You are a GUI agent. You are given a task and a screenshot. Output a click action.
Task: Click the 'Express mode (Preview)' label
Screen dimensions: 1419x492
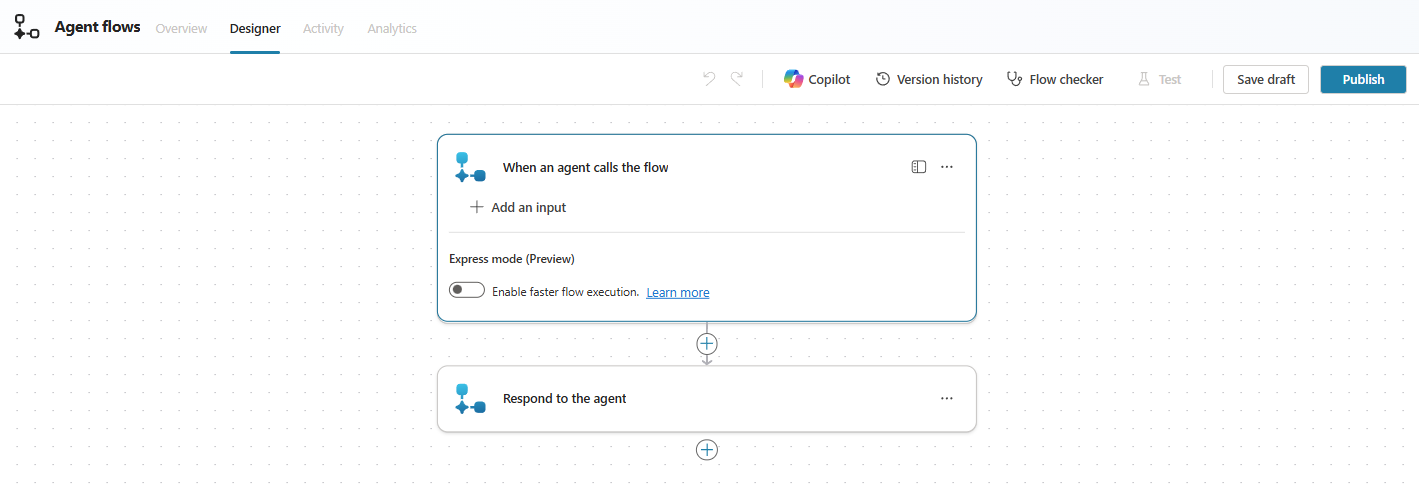tap(512, 258)
